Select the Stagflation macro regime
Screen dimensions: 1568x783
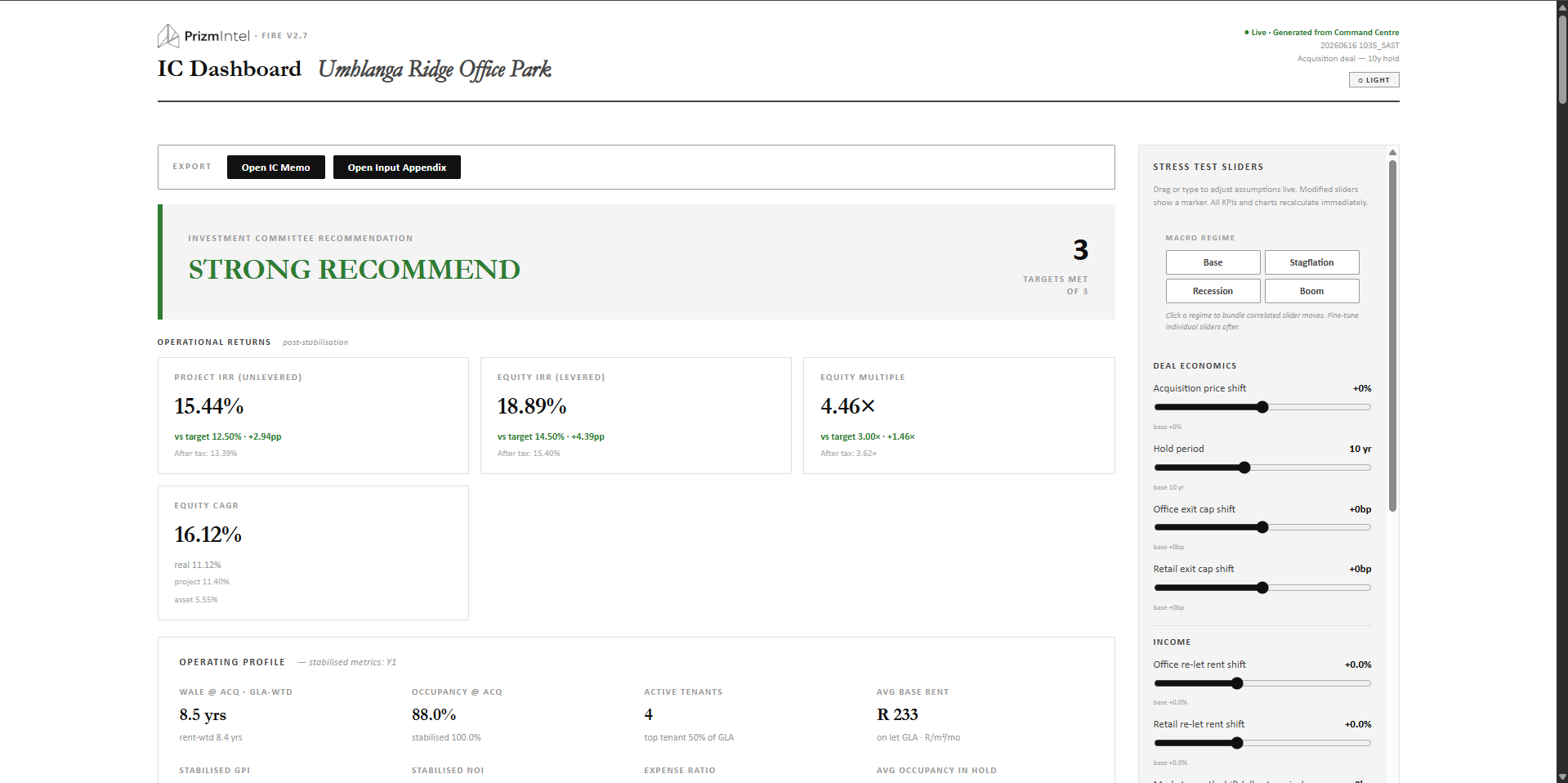tap(1311, 262)
